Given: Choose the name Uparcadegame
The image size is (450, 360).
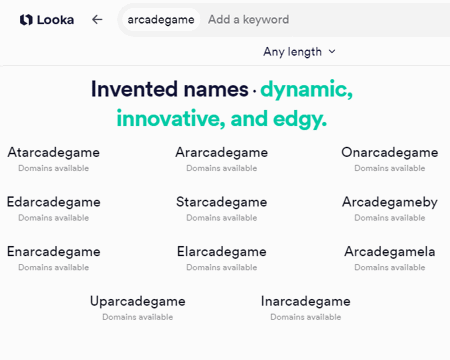Looking at the screenshot, I should (x=138, y=301).
